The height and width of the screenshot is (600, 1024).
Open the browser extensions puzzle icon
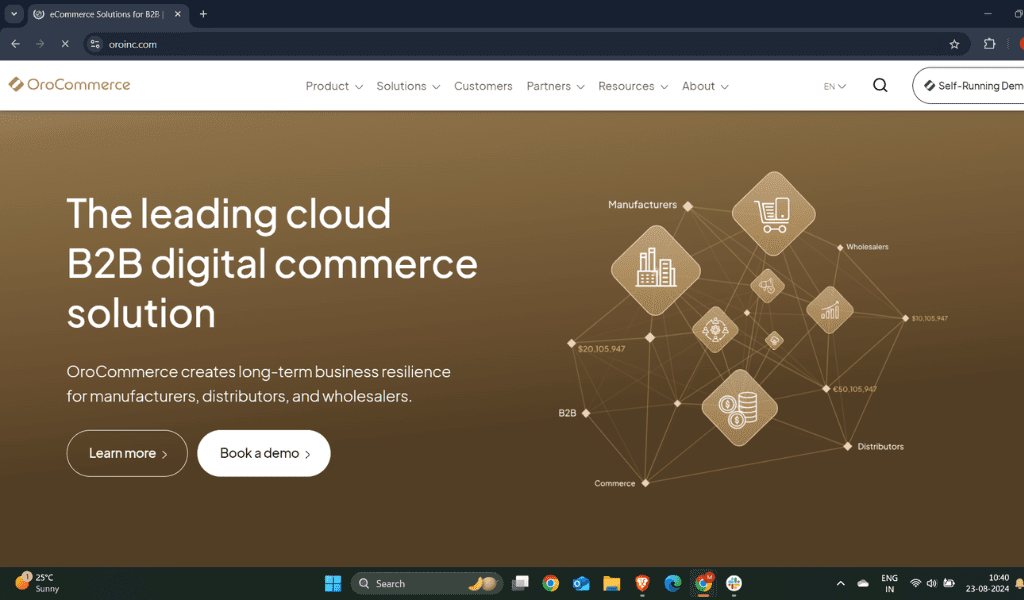pyautogui.click(x=989, y=44)
